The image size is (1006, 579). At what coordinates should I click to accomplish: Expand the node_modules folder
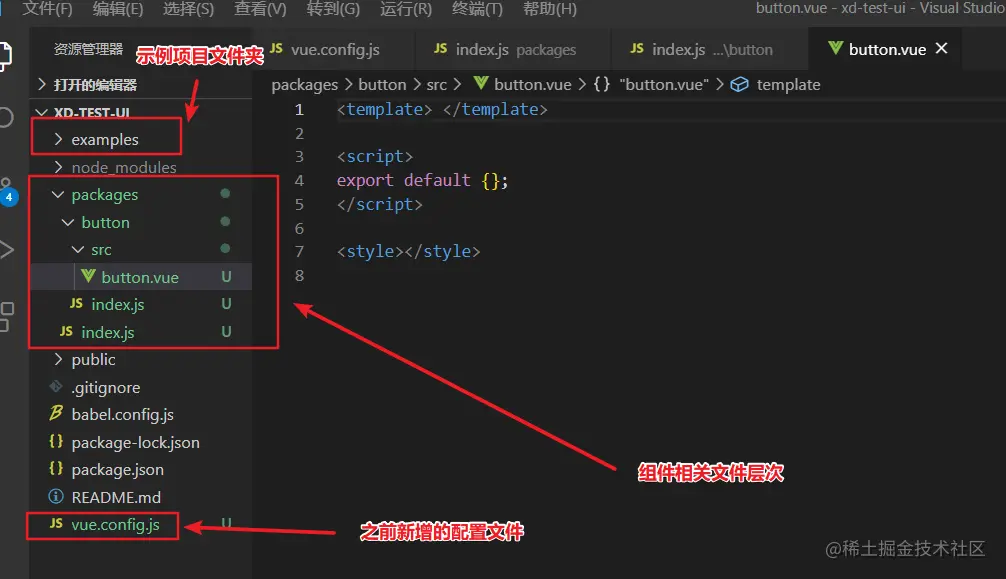(x=58, y=167)
